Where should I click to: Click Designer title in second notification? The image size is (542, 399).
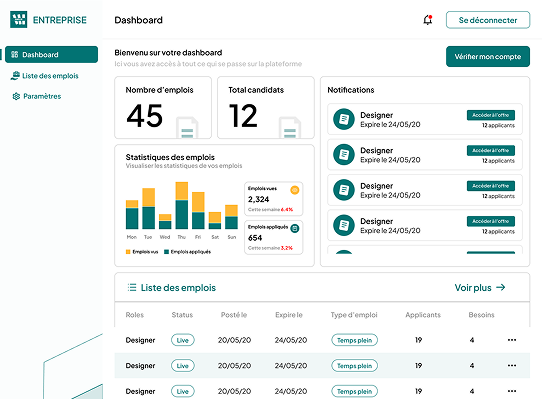[376, 150]
